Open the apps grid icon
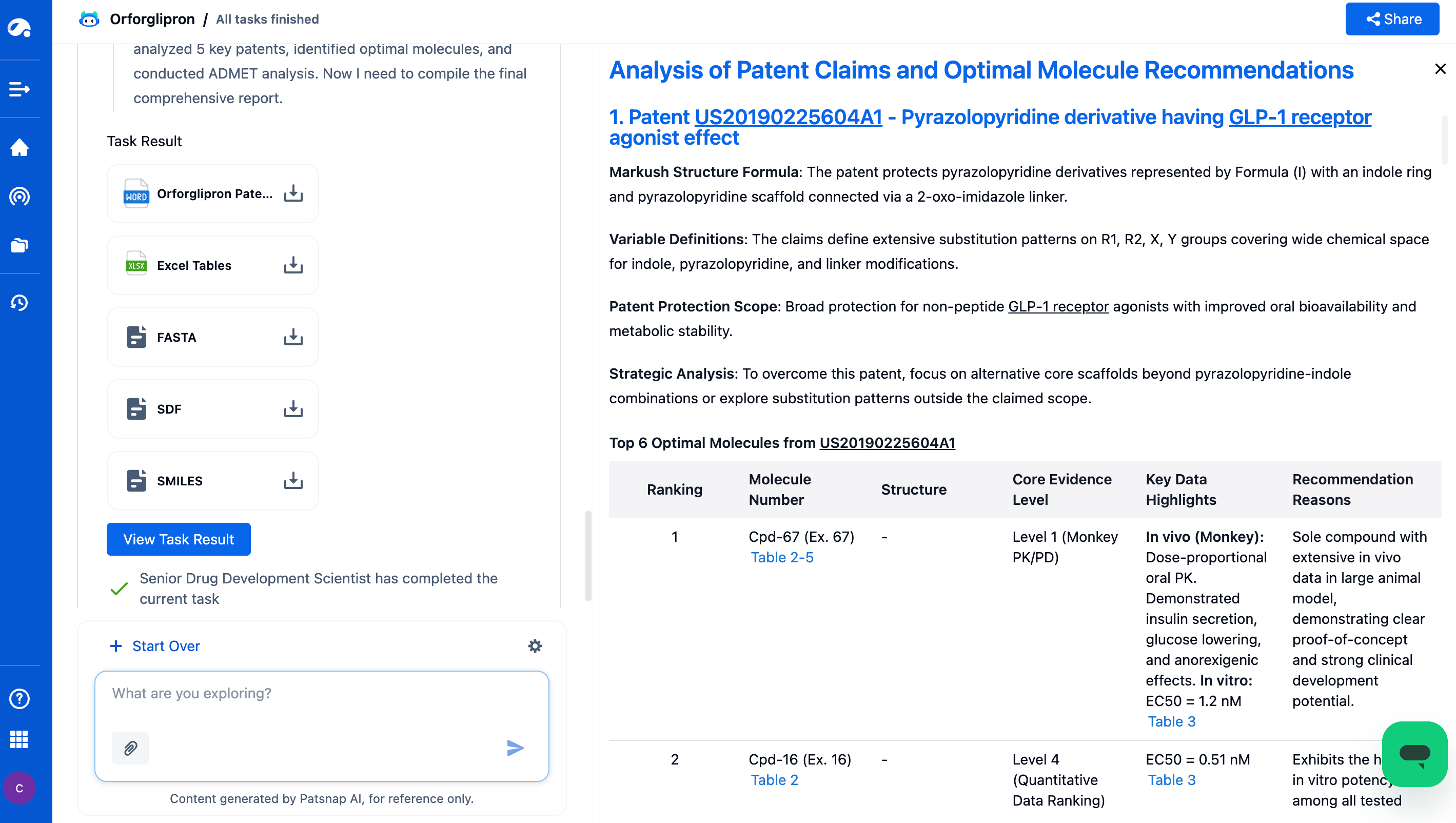 pyautogui.click(x=20, y=739)
